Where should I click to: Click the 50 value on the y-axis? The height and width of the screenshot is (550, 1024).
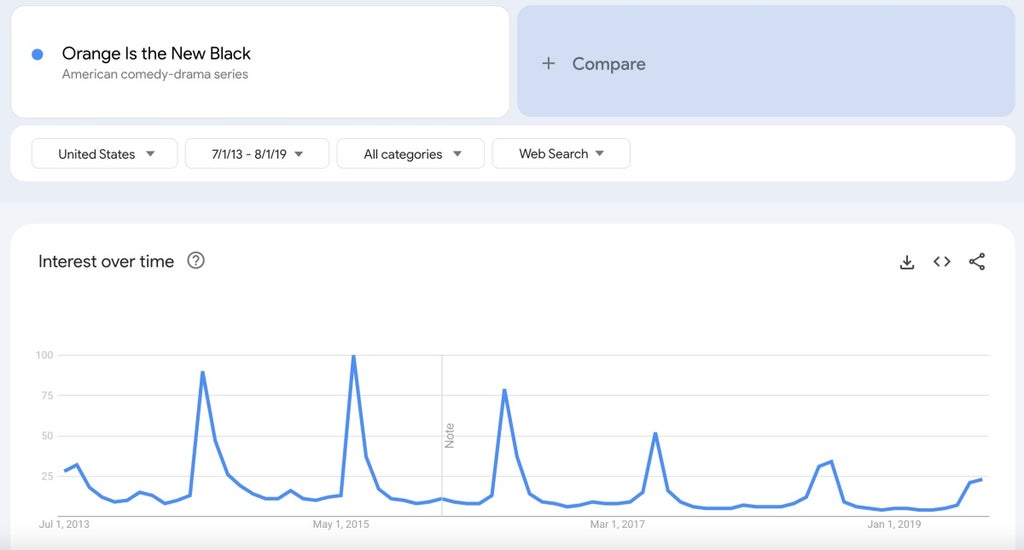(x=47, y=436)
